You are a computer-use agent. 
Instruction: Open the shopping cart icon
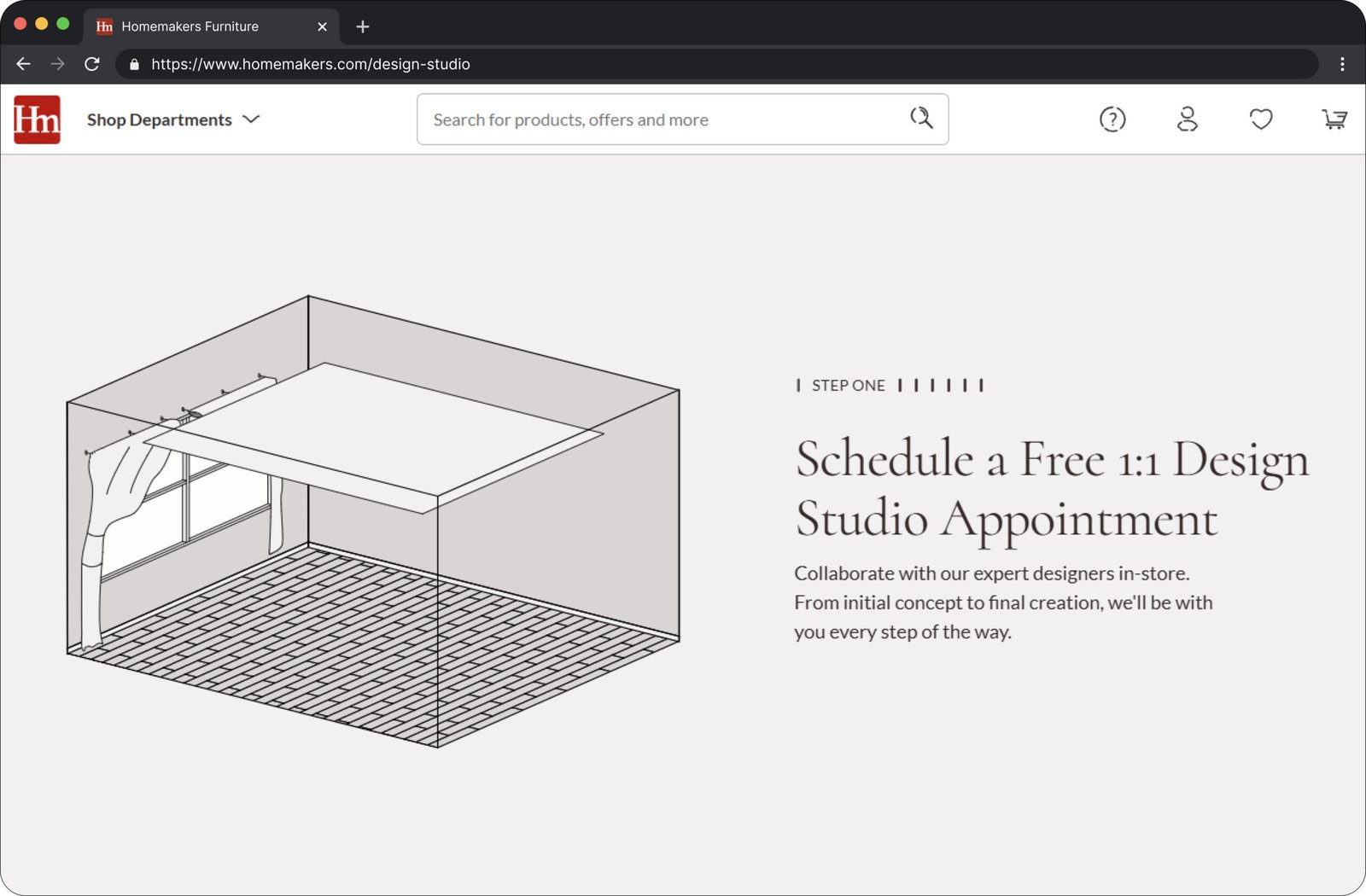(1334, 119)
